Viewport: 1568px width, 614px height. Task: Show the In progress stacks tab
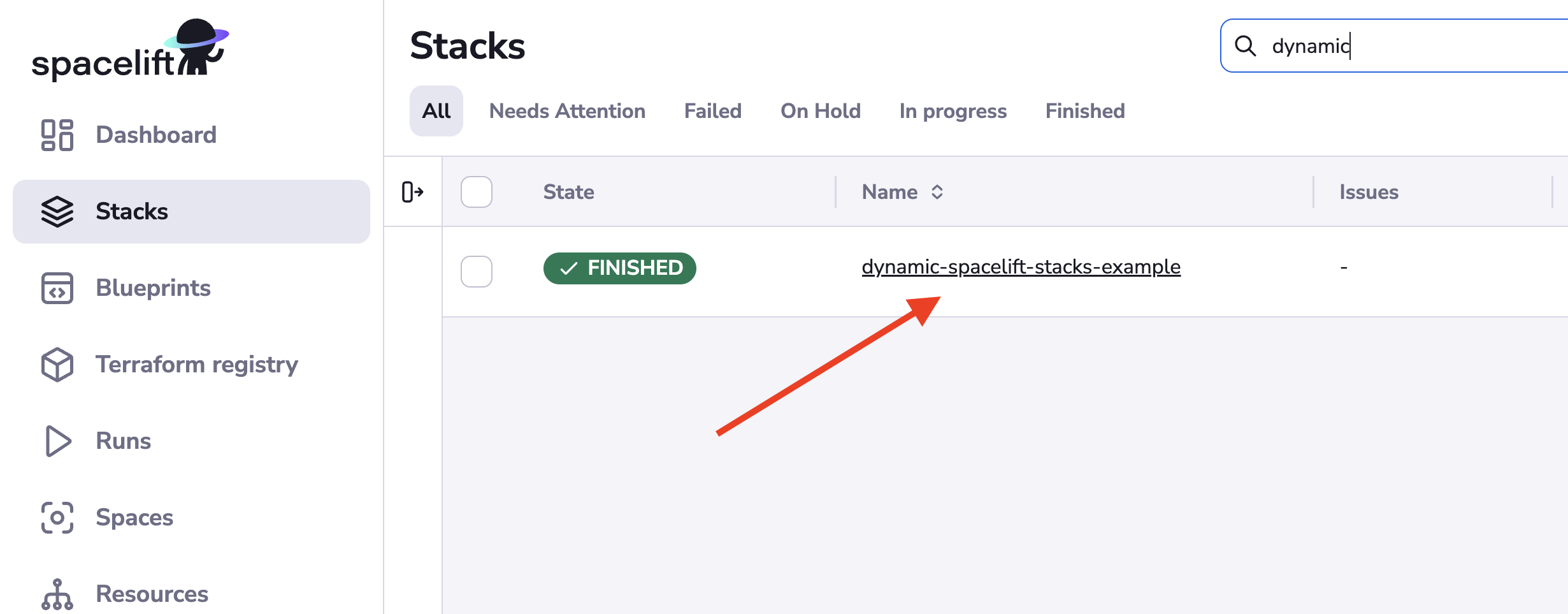(x=953, y=111)
